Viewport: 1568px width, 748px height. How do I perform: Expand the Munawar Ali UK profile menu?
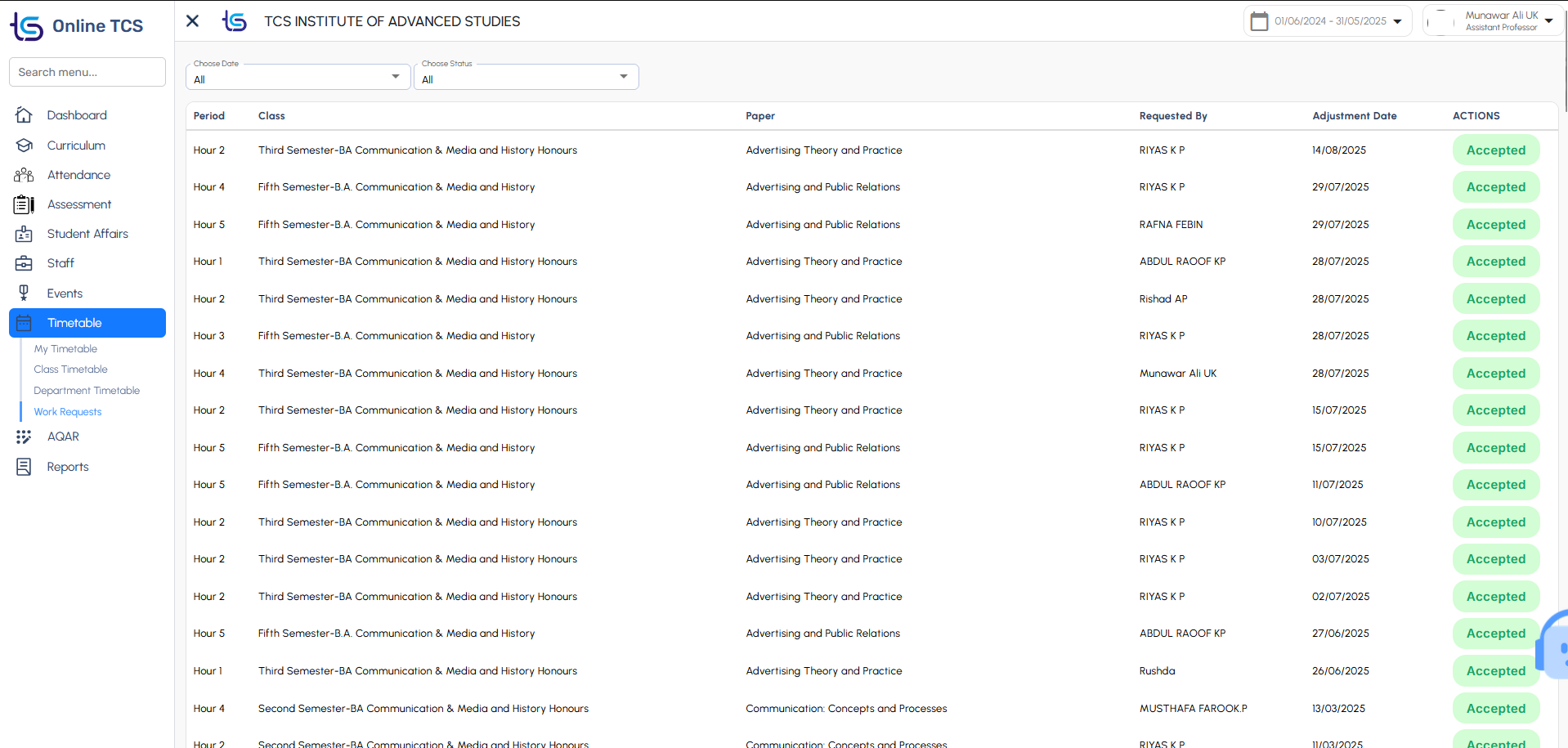coord(1492,21)
